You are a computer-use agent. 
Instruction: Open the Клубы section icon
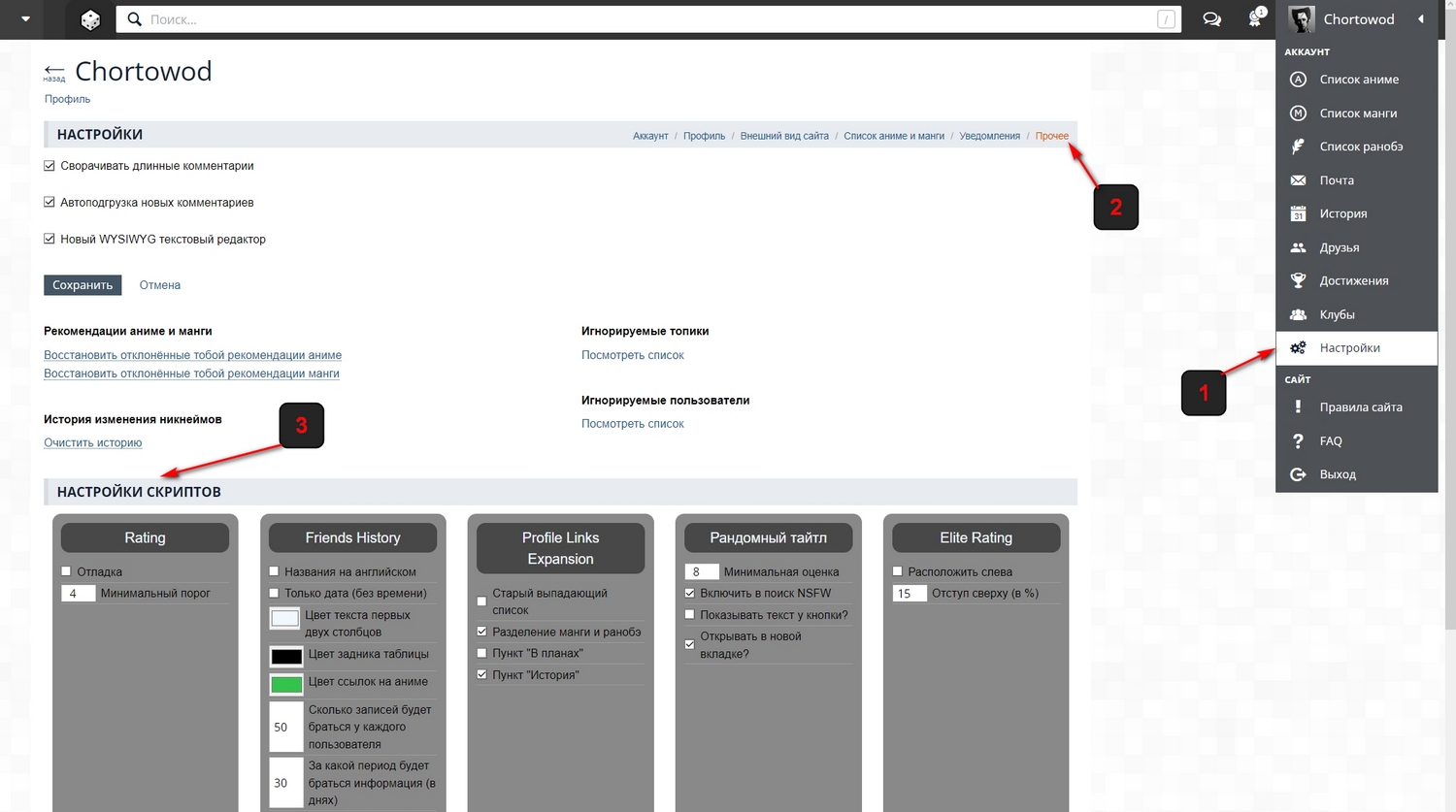tap(1299, 313)
